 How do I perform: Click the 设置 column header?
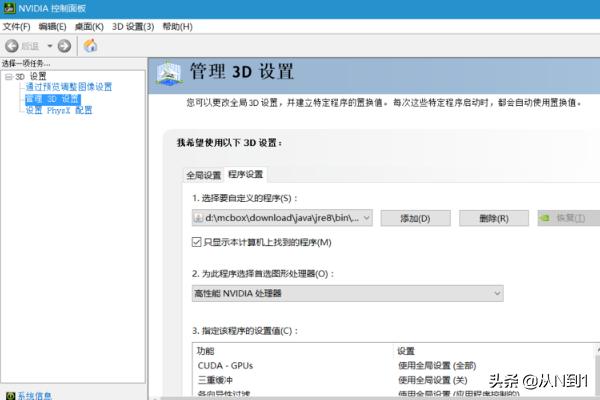[x=406, y=351]
